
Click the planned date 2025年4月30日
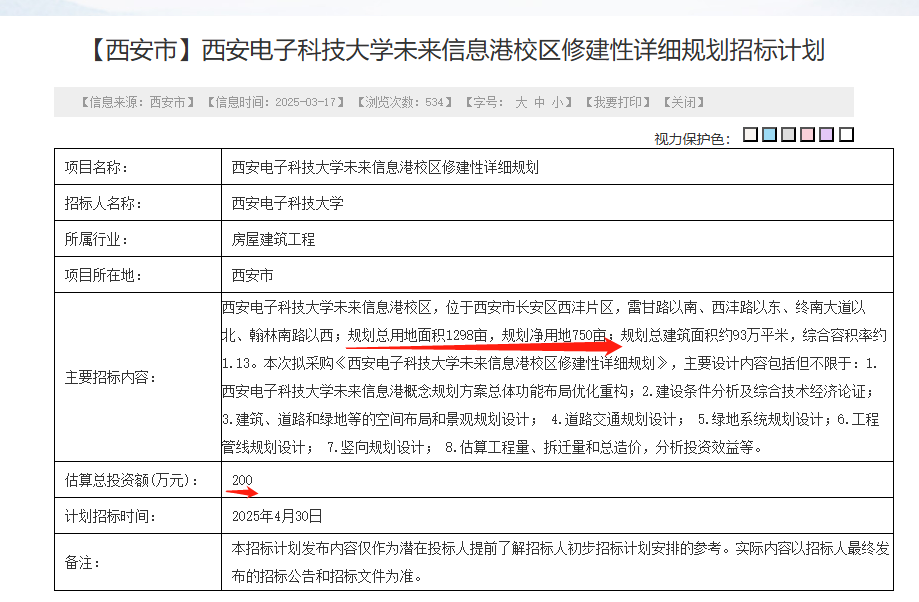(x=277, y=516)
